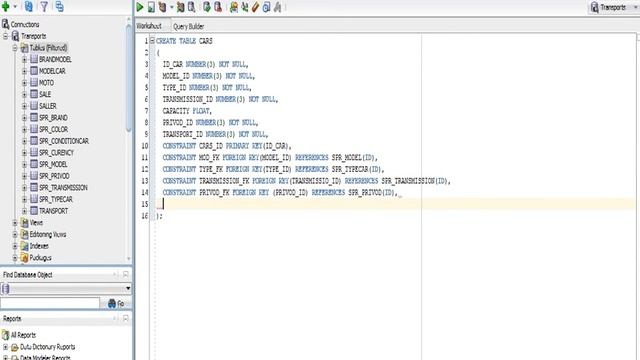The width and height of the screenshot is (640, 360).
Task: Click the To Upper/Lower case icon
Action: click(244, 7)
